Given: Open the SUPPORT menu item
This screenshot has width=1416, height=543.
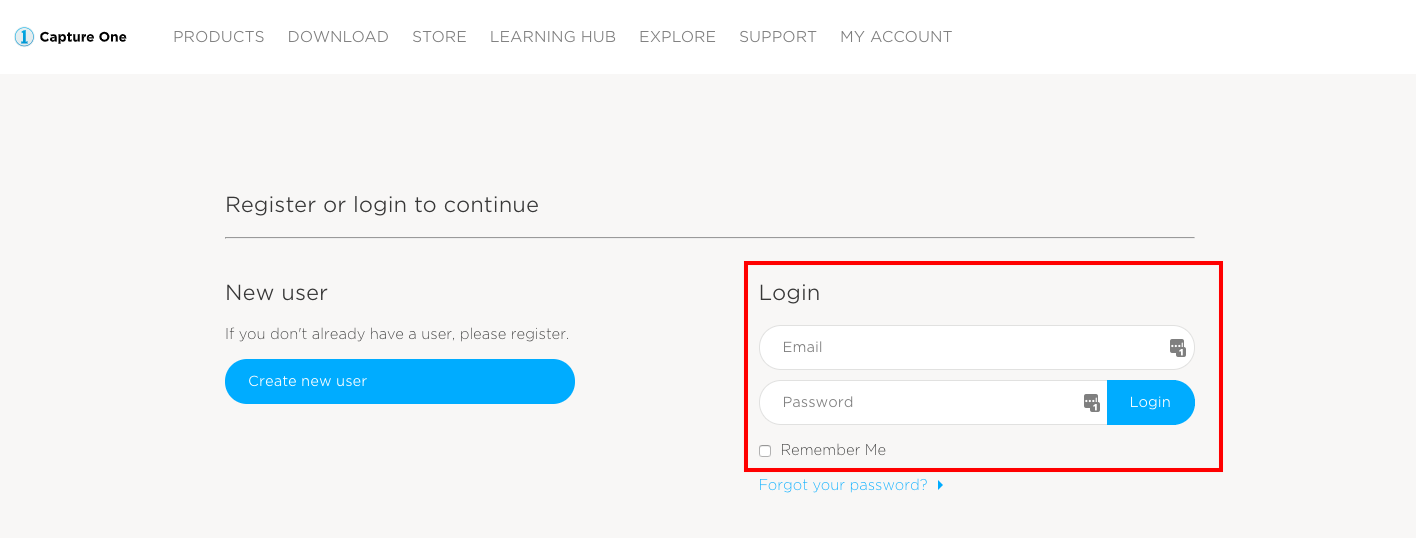Looking at the screenshot, I should [x=778, y=37].
